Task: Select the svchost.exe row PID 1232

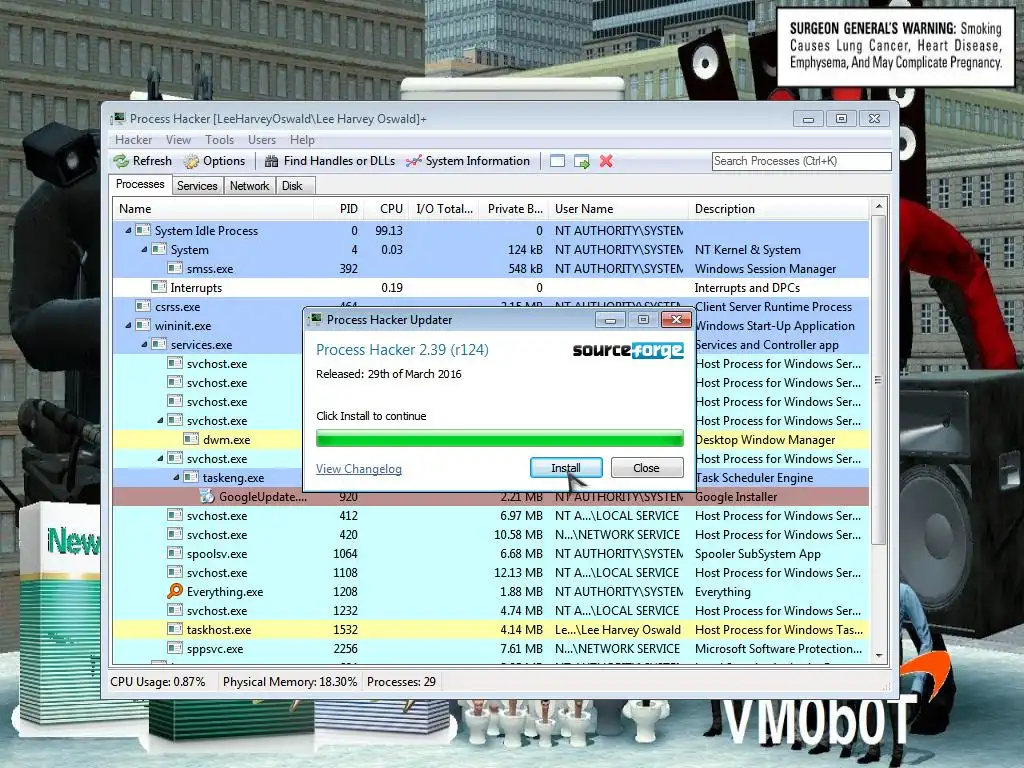Action: [x=490, y=611]
